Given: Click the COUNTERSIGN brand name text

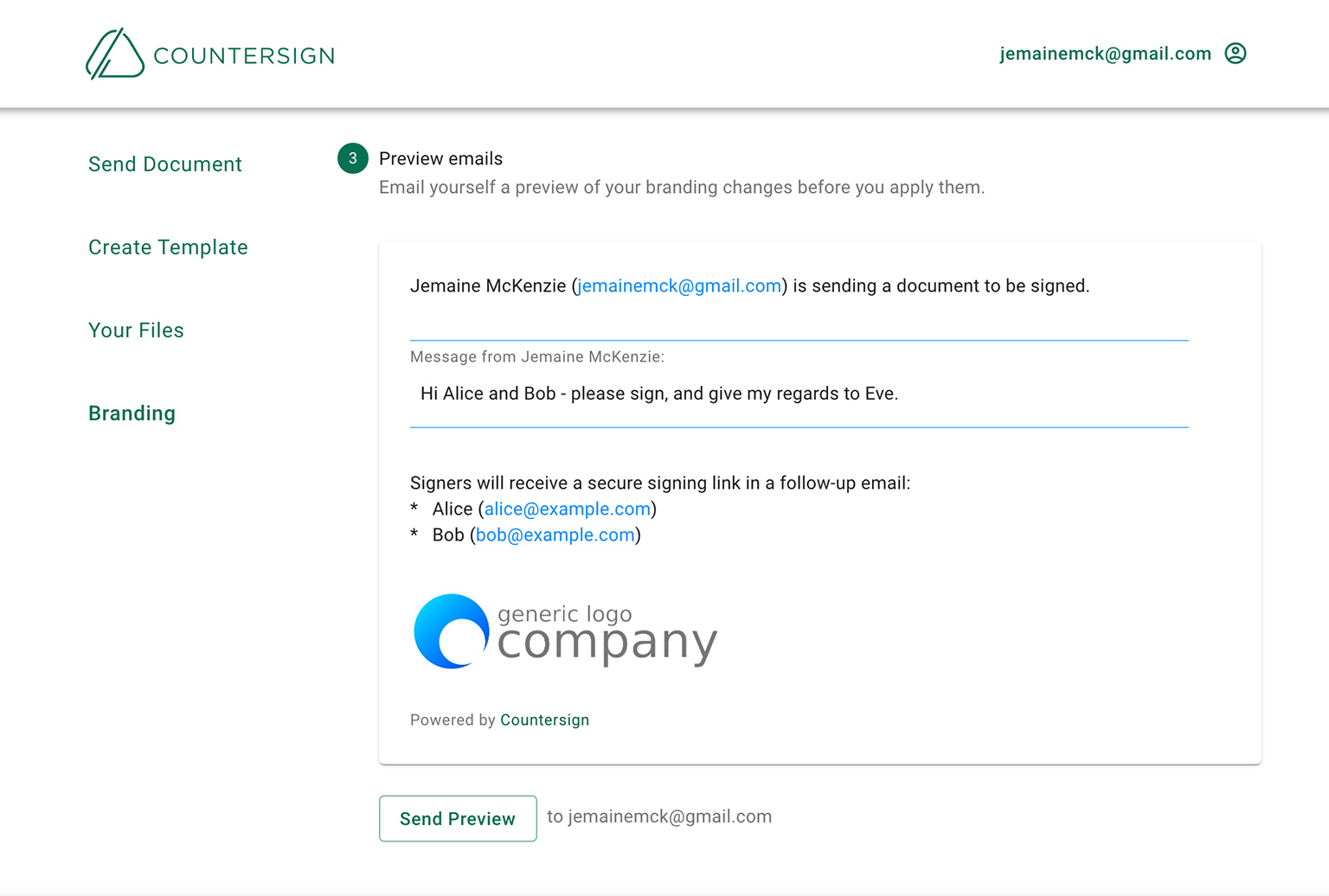Looking at the screenshot, I should [x=244, y=56].
